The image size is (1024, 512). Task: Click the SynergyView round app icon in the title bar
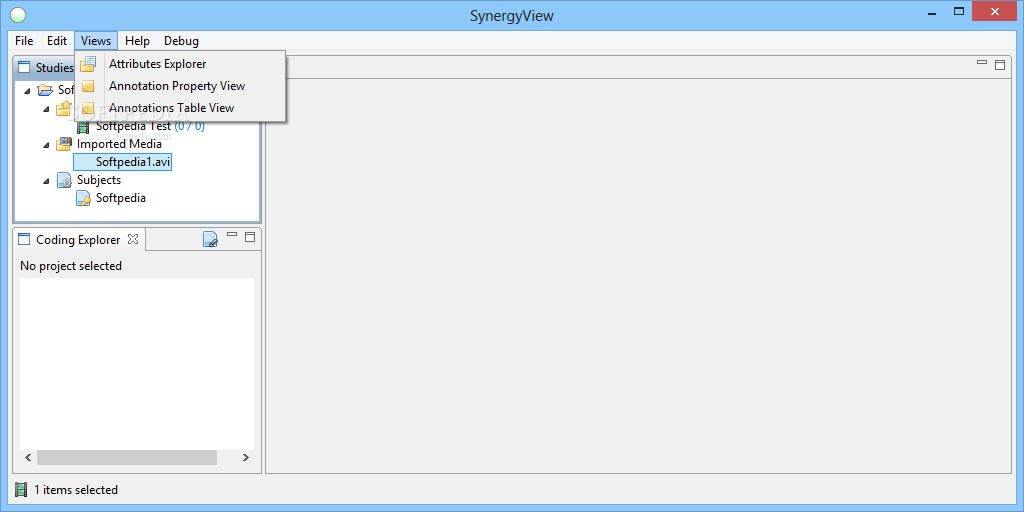(x=18, y=15)
